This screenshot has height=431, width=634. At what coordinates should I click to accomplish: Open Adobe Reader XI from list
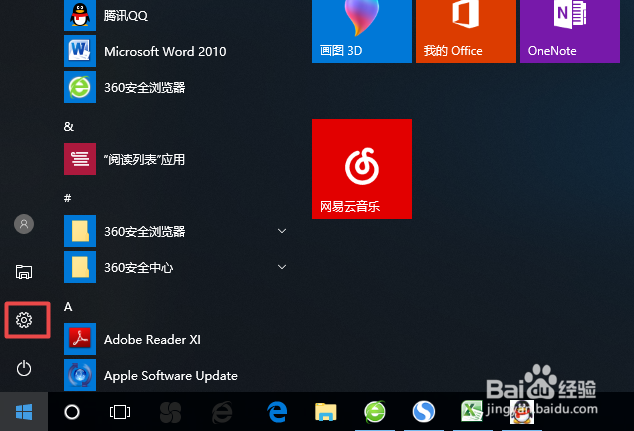click(x=178, y=339)
